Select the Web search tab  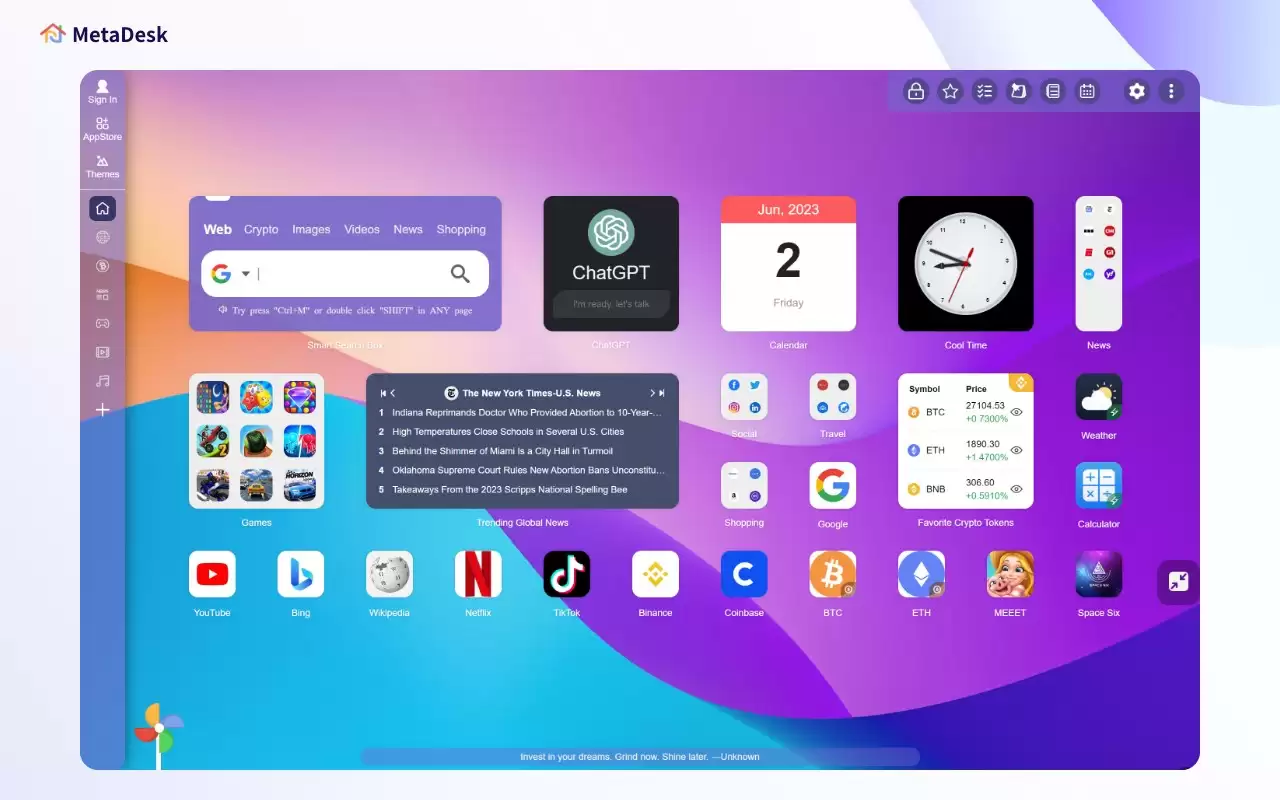218,229
